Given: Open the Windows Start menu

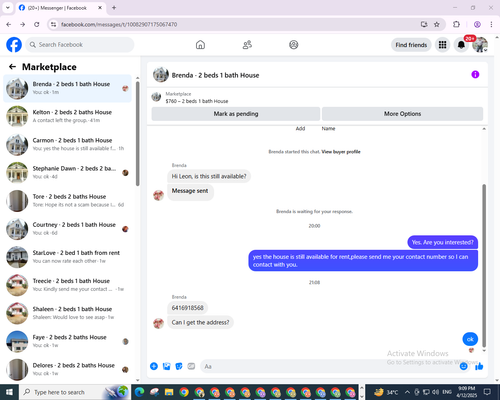Looking at the screenshot, I should tap(9, 392).
